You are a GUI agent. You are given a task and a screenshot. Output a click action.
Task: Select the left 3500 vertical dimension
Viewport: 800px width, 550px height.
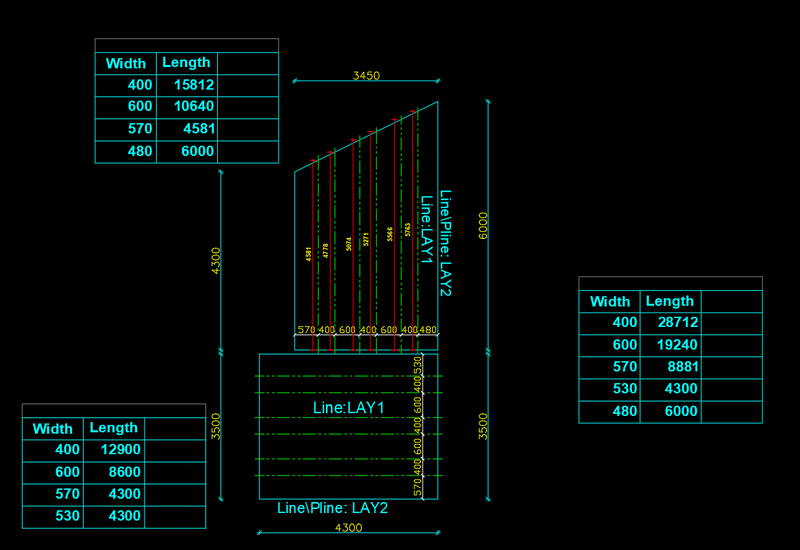pos(216,426)
